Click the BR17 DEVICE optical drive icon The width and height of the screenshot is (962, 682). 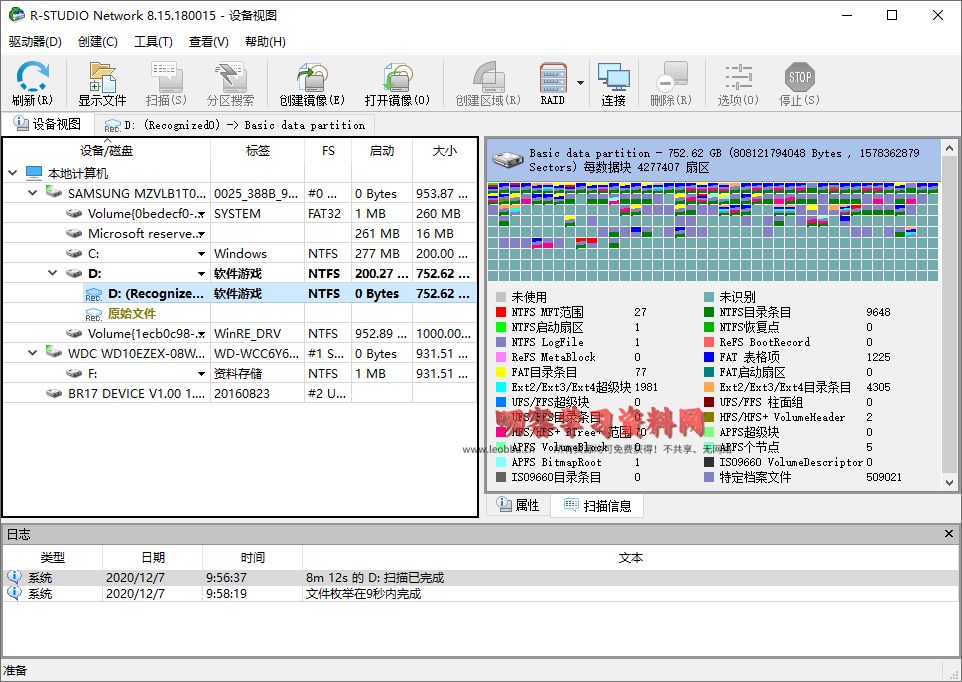point(54,393)
